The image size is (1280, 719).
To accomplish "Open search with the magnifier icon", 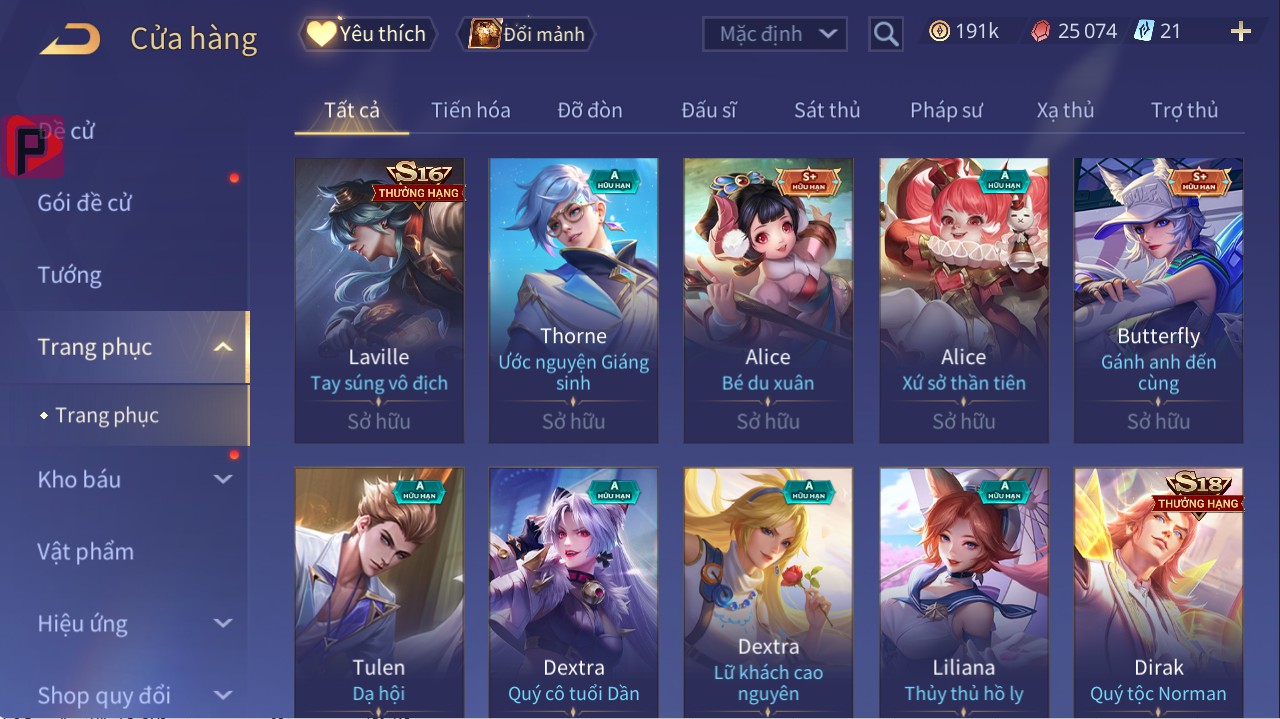I will click(x=886, y=34).
